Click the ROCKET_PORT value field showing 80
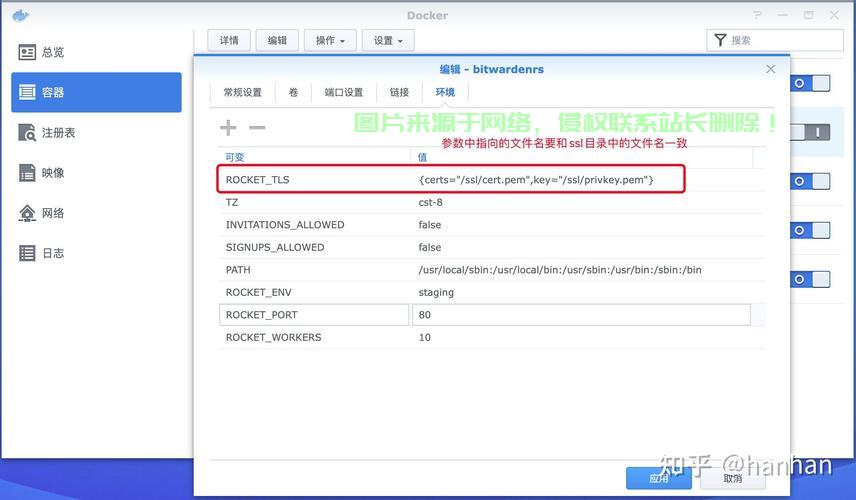 click(580, 315)
